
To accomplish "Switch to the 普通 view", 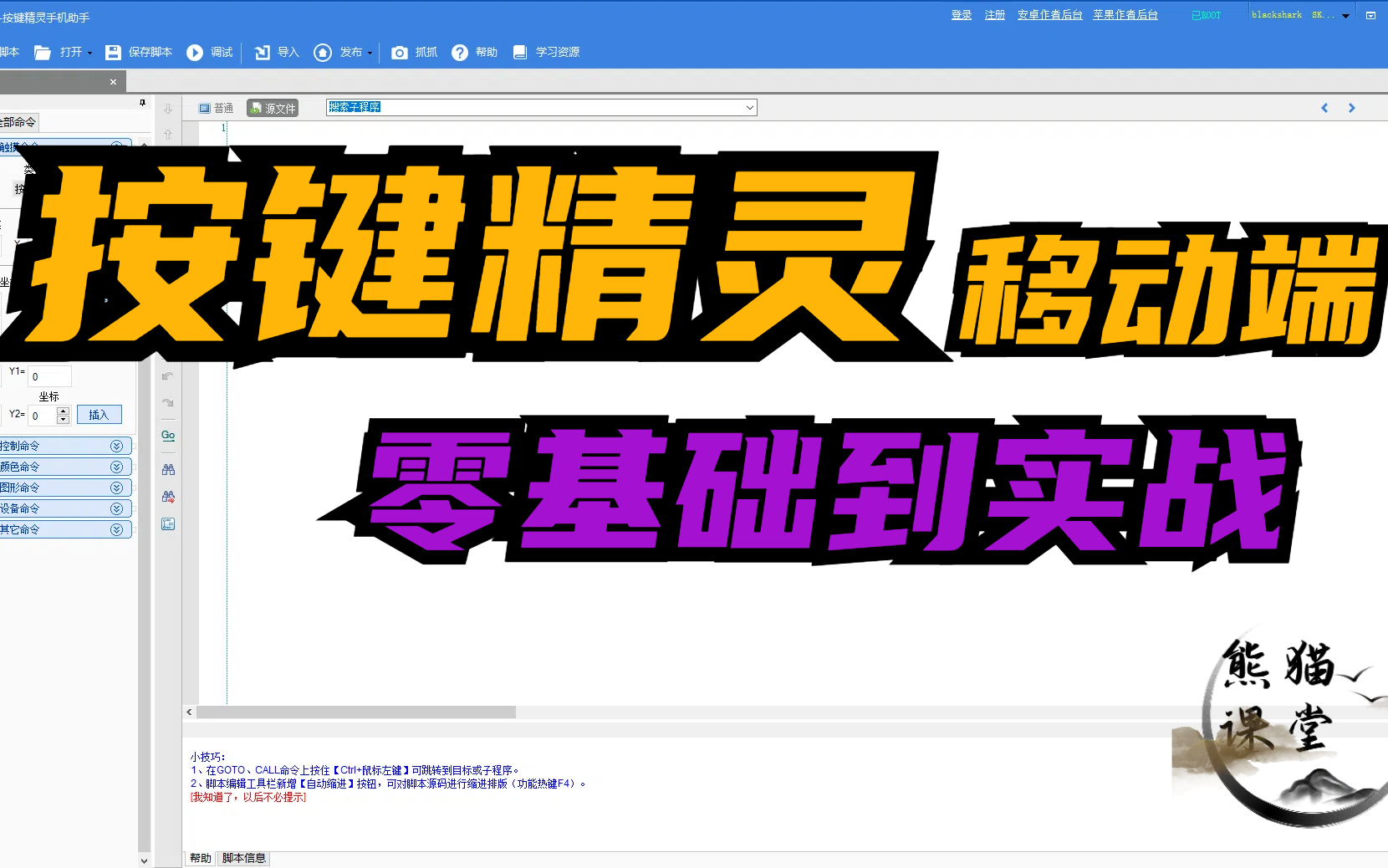I will [216, 108].
